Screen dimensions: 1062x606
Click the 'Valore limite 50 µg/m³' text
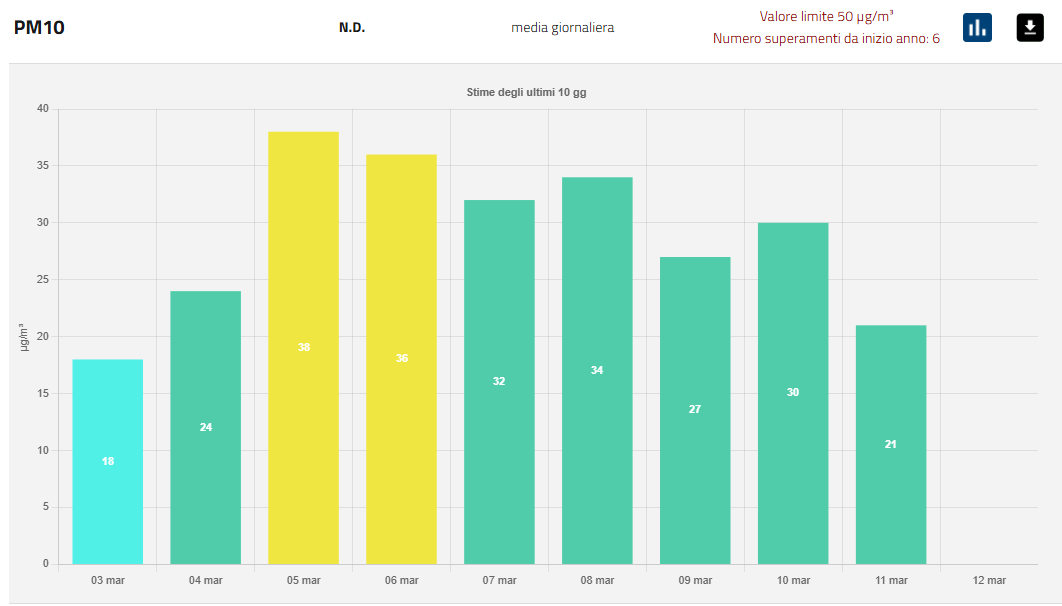(x=826, y=16)
